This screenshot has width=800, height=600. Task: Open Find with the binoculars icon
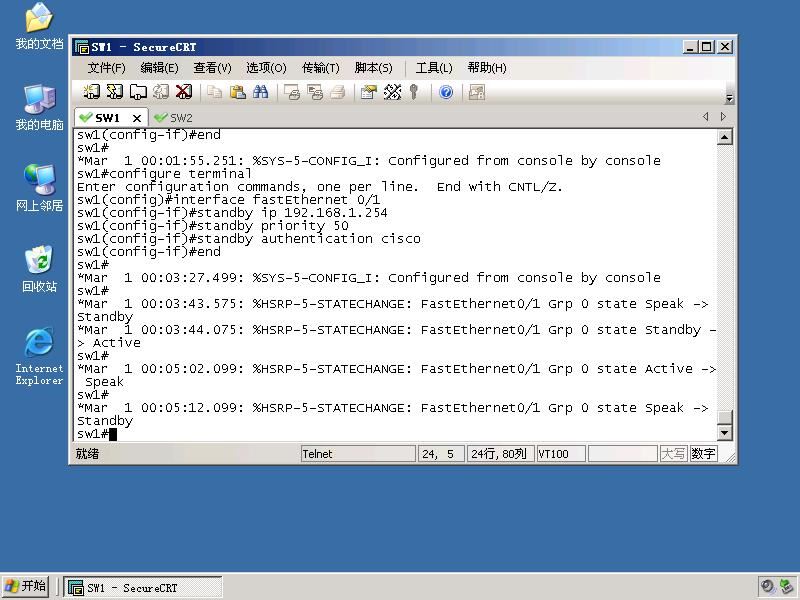pyautogui.click(x=261, y=92)
